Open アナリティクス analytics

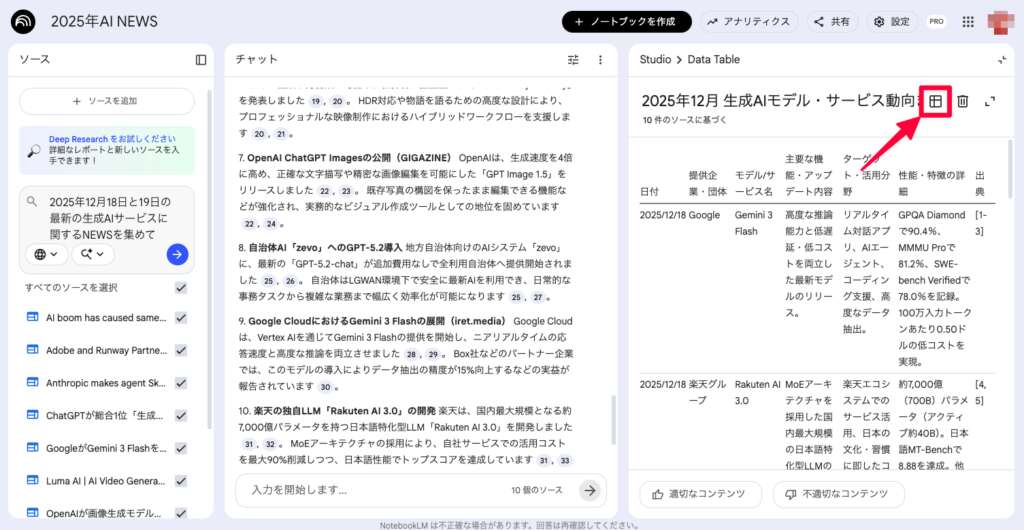pyautogui.click(x=748, y=22)
